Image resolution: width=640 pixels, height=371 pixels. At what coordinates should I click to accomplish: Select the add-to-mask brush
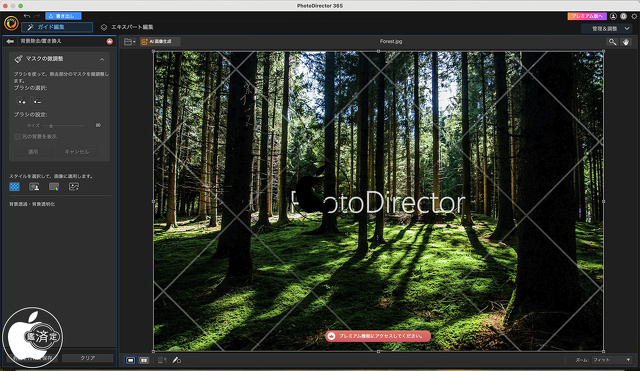click(x=21, y=100)
